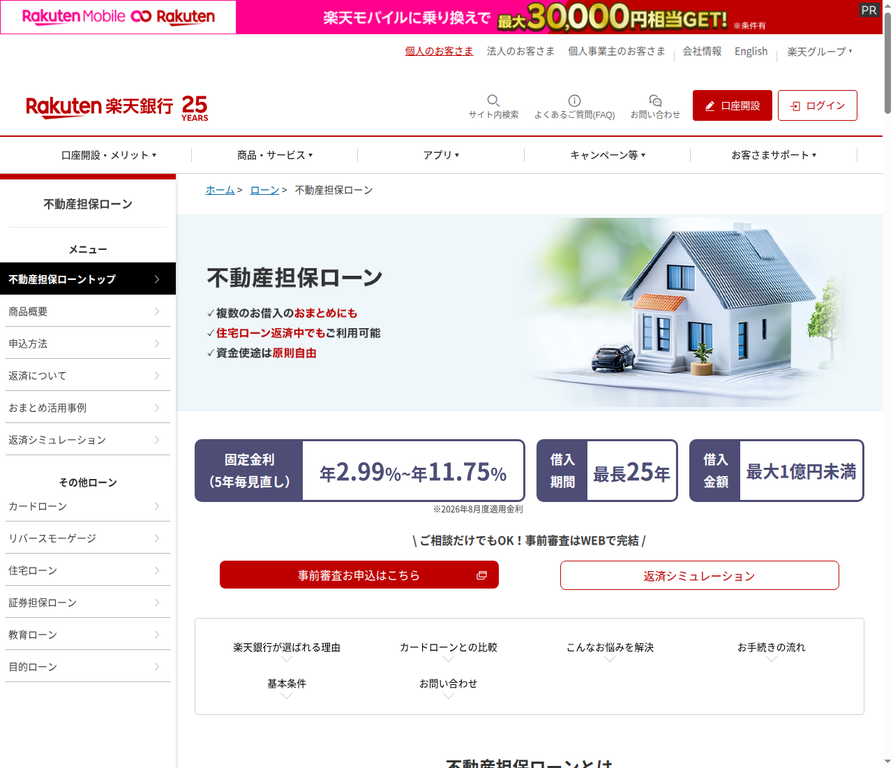893x768 pixels.
Task: Click the page vertical scrollbar thumb
Action: click(x=887, y=61)
